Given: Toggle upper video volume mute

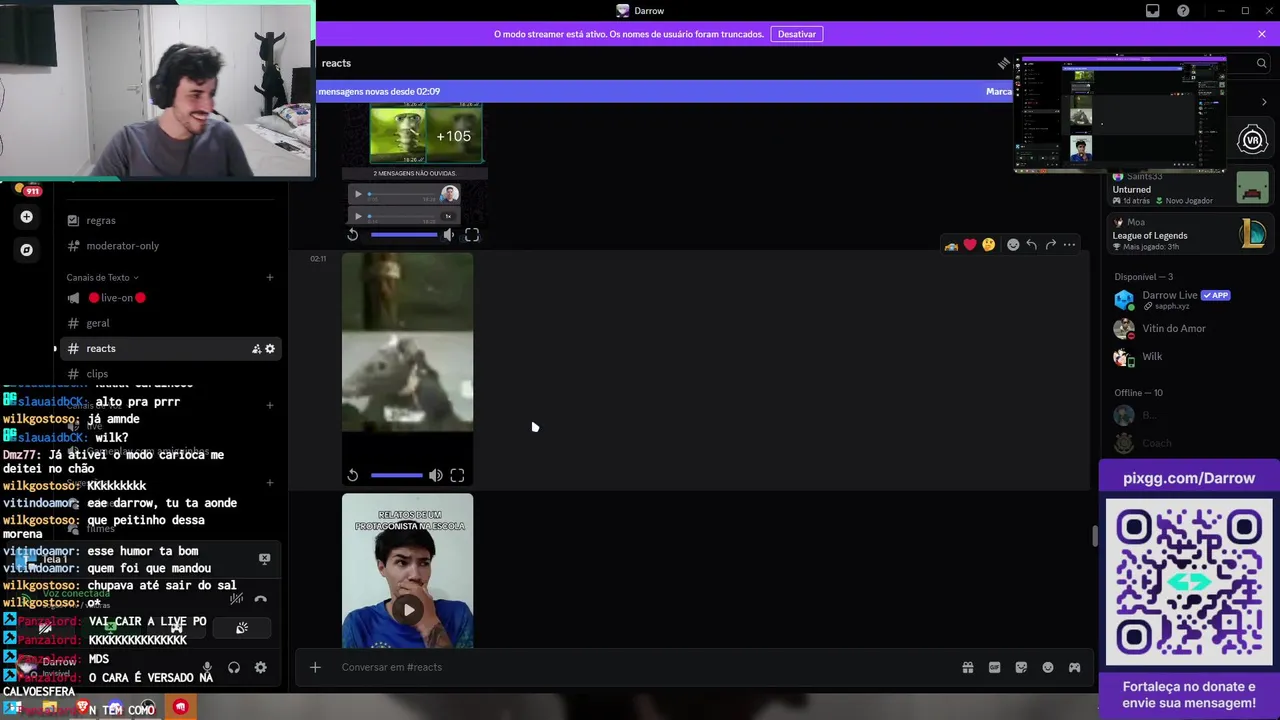Looking at the screenshot, I should (448, 235).
